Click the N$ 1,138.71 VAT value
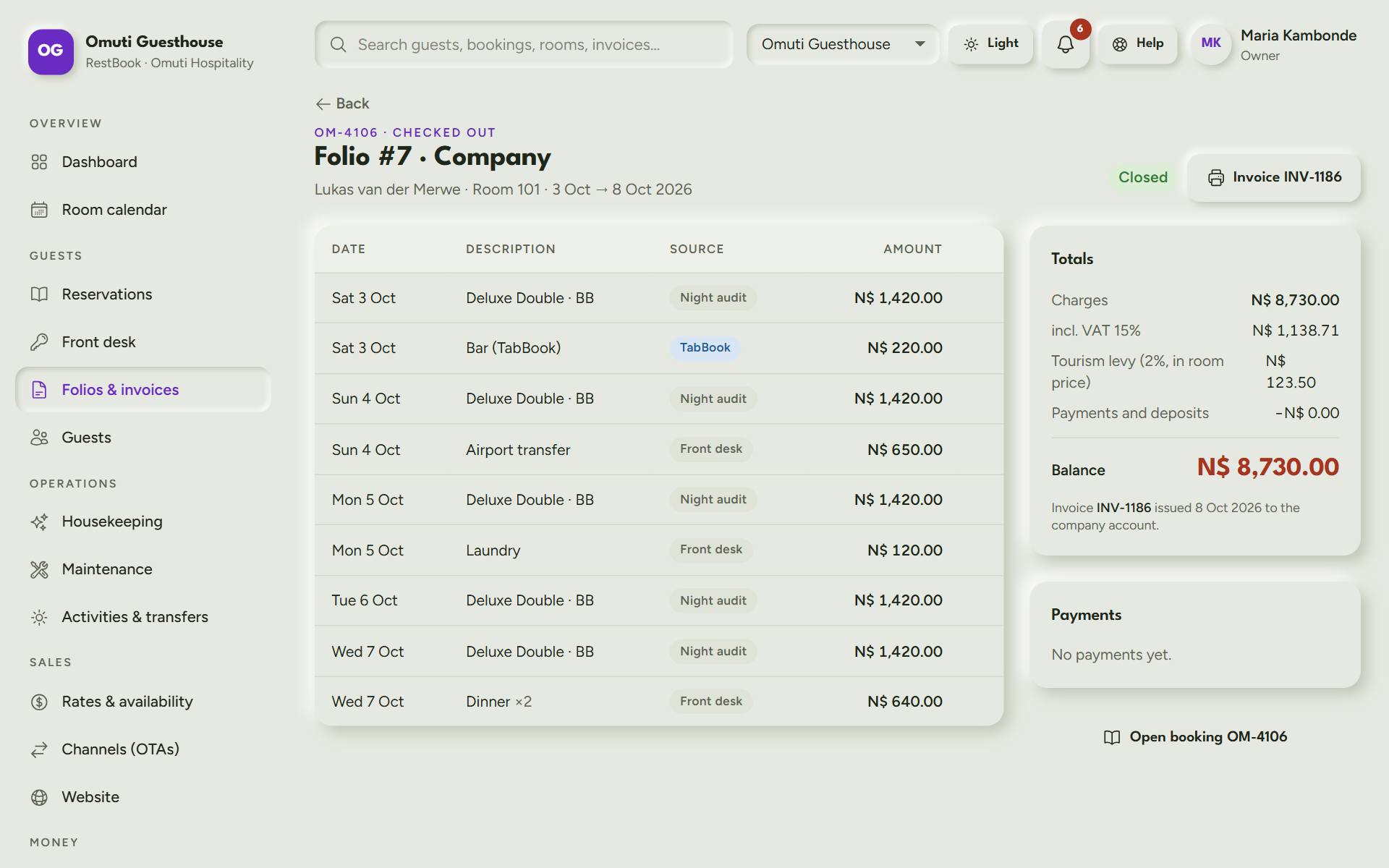Image resolution: width=1389 pixels, height=868 pixels. [x=1296, y=331]
